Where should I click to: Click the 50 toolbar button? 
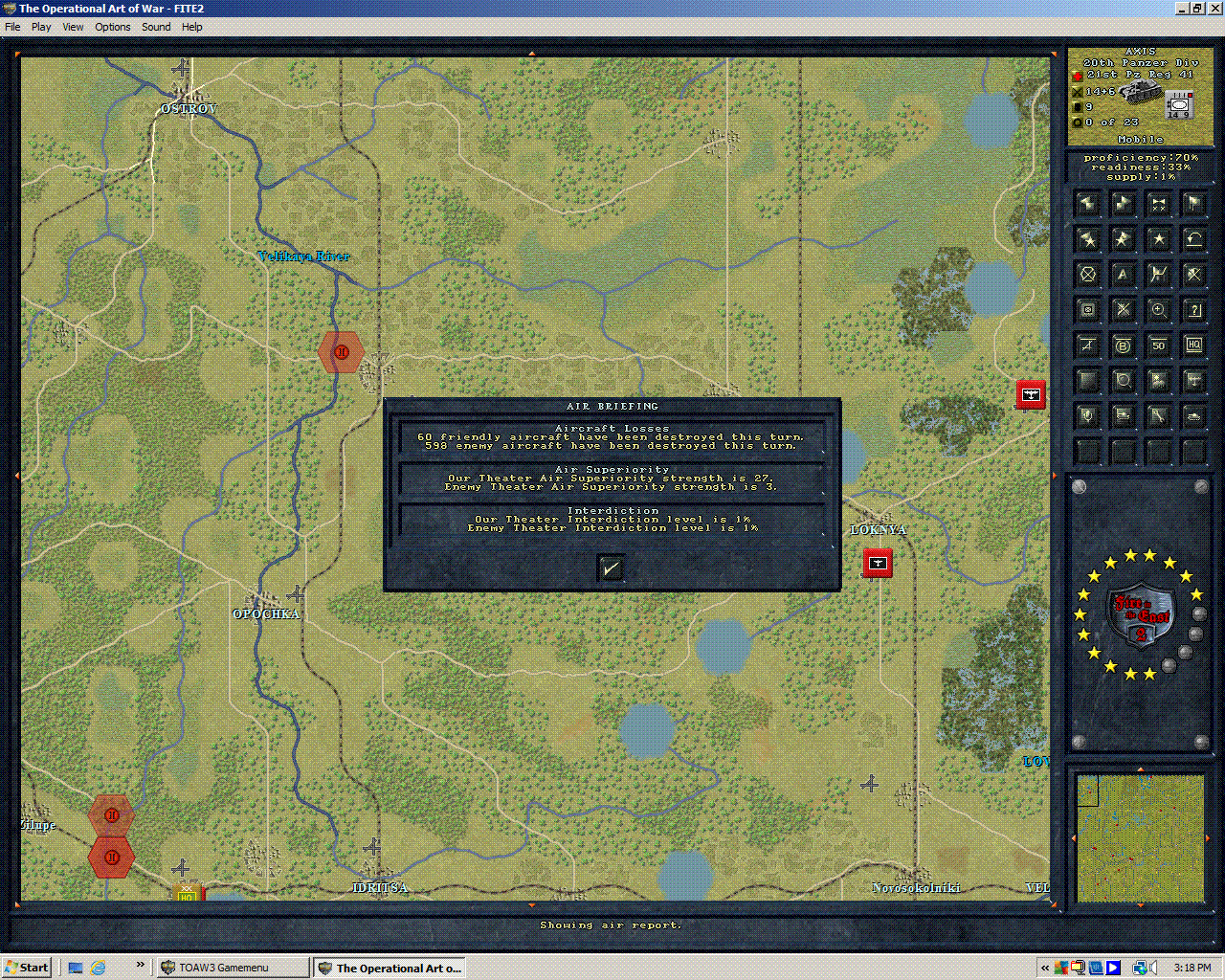[x=1159, y=345]
